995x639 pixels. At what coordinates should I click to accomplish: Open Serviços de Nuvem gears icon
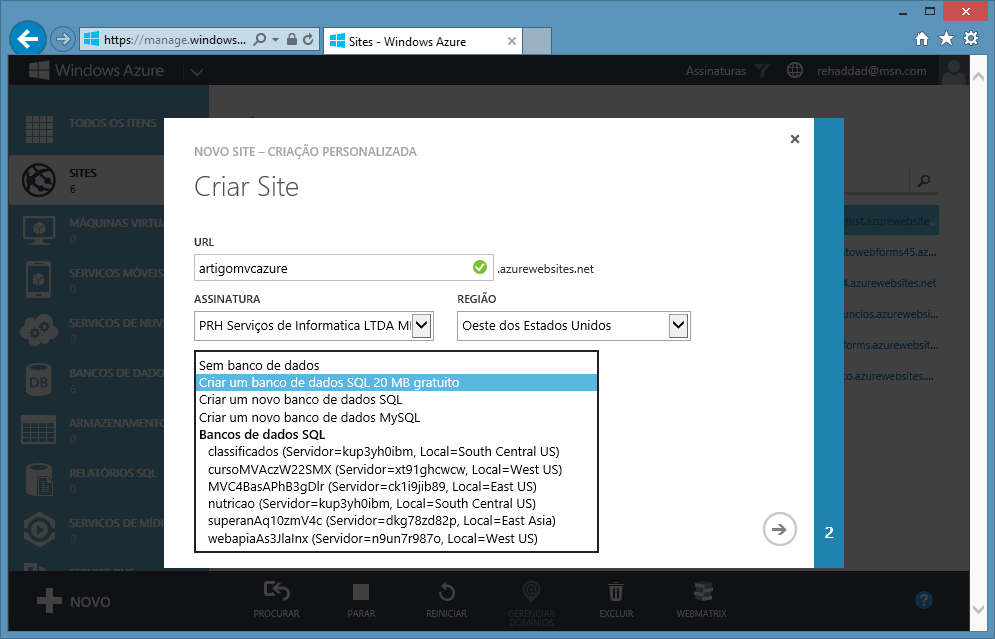coord(39,329)
